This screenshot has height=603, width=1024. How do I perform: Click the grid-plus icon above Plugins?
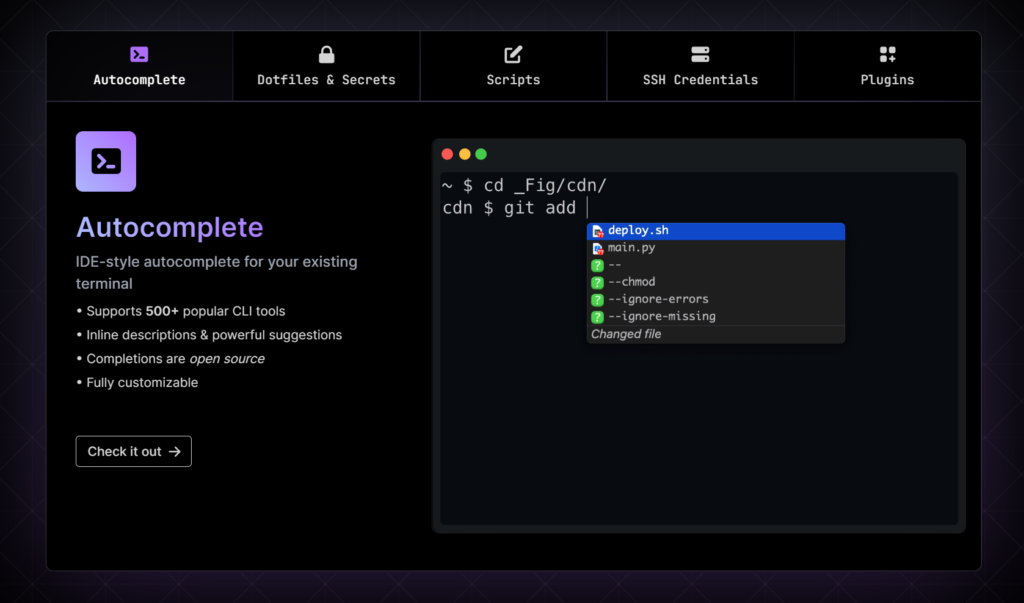point(887,55)
